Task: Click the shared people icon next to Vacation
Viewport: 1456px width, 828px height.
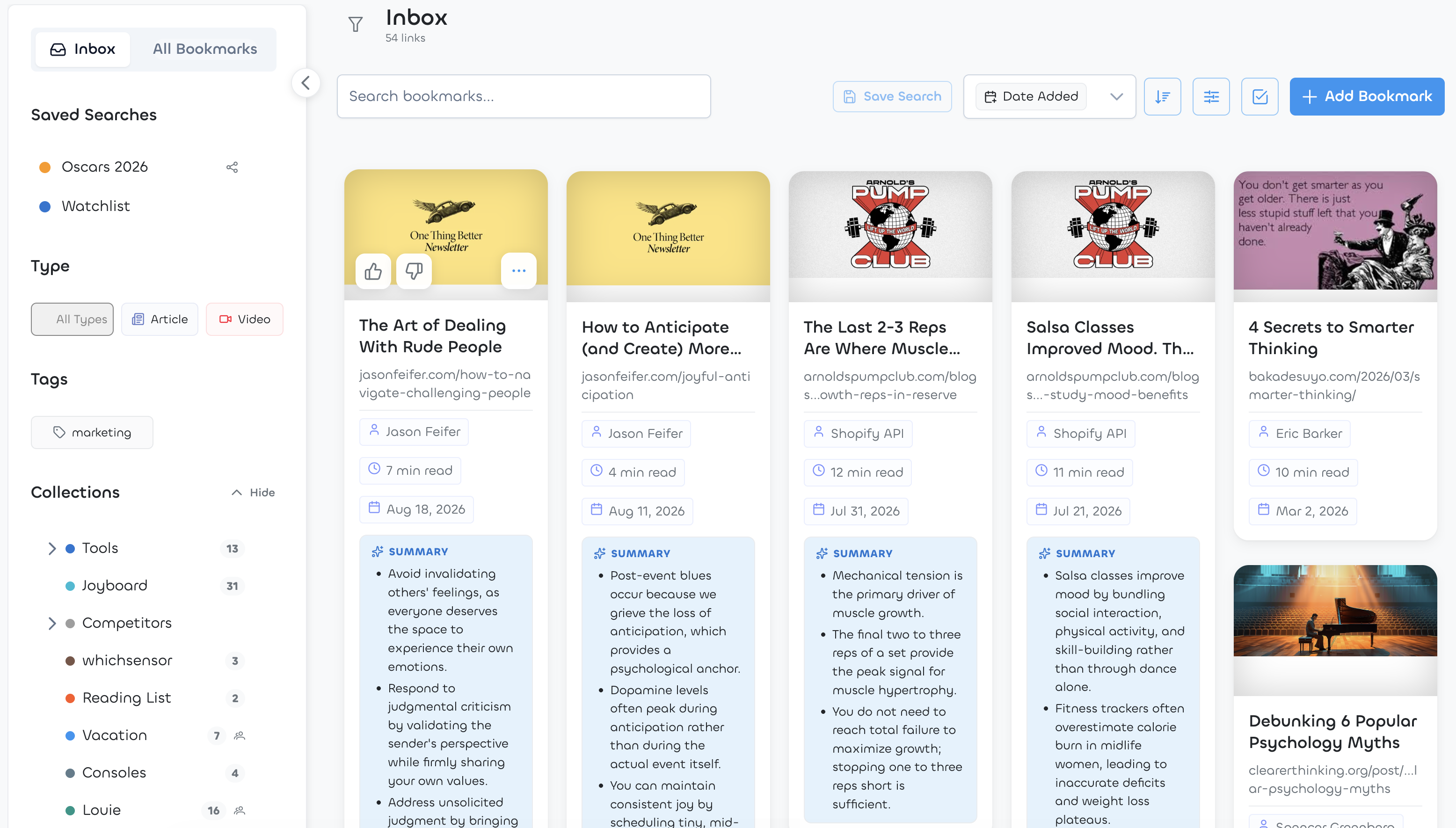Action: (240, 735)
